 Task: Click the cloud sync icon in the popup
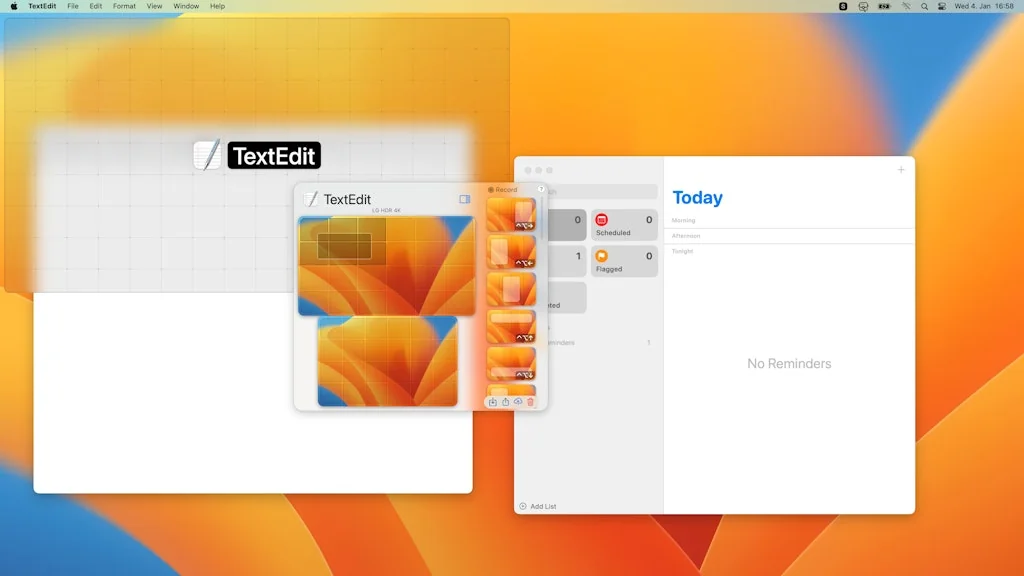(x=518, y=402)
